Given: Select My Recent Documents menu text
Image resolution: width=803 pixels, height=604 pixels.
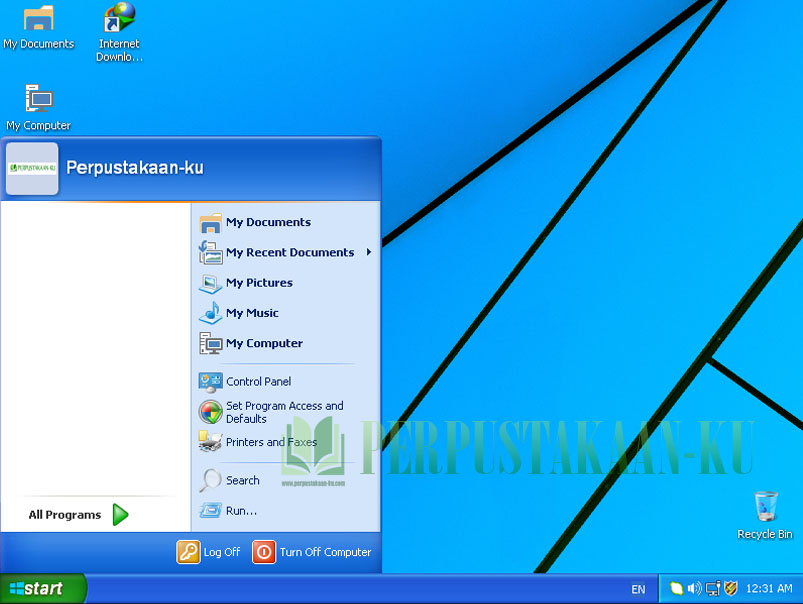Looking at the screenshot, I should click(290, 253).
